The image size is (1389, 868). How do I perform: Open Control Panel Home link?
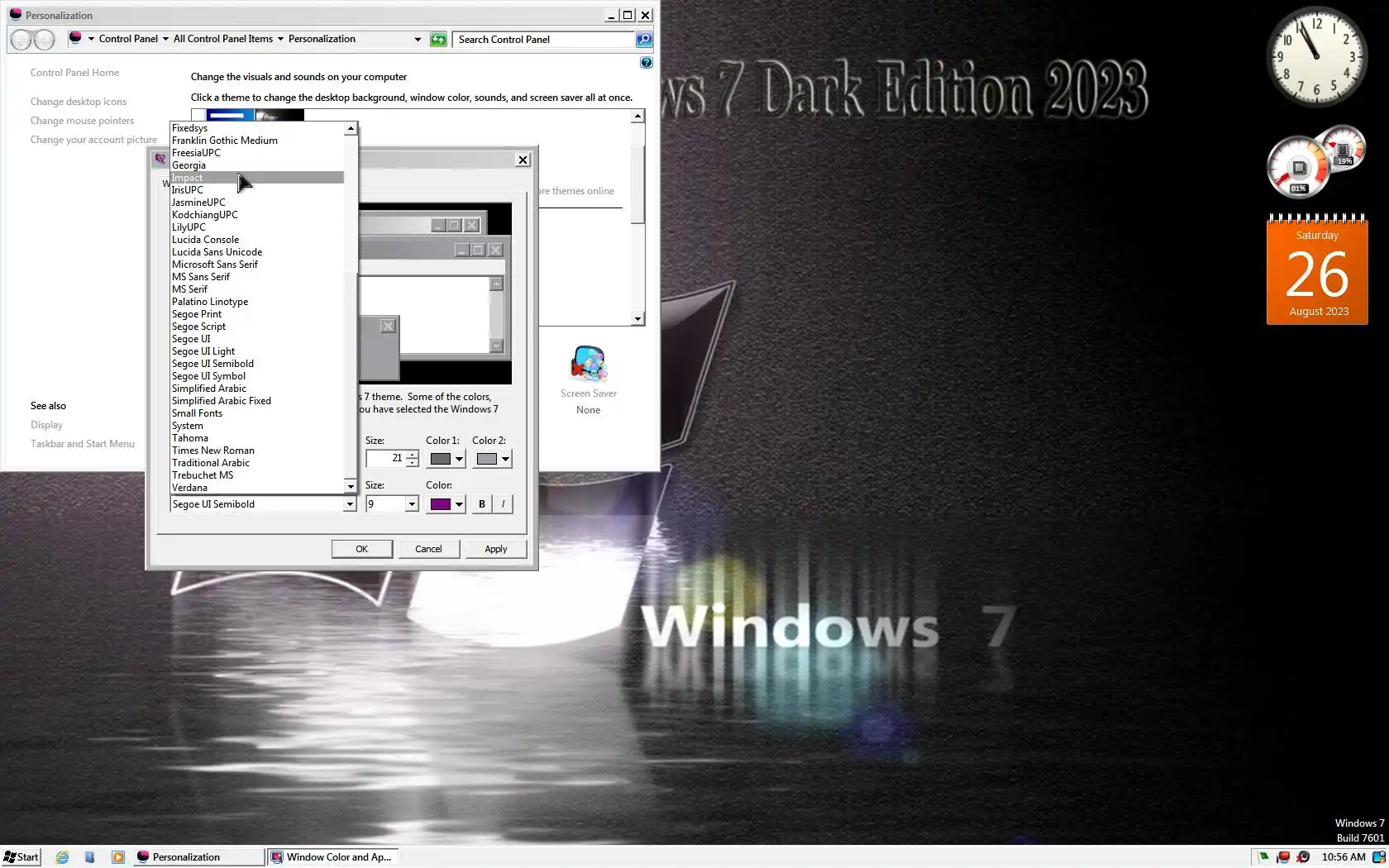pos(74,73)
